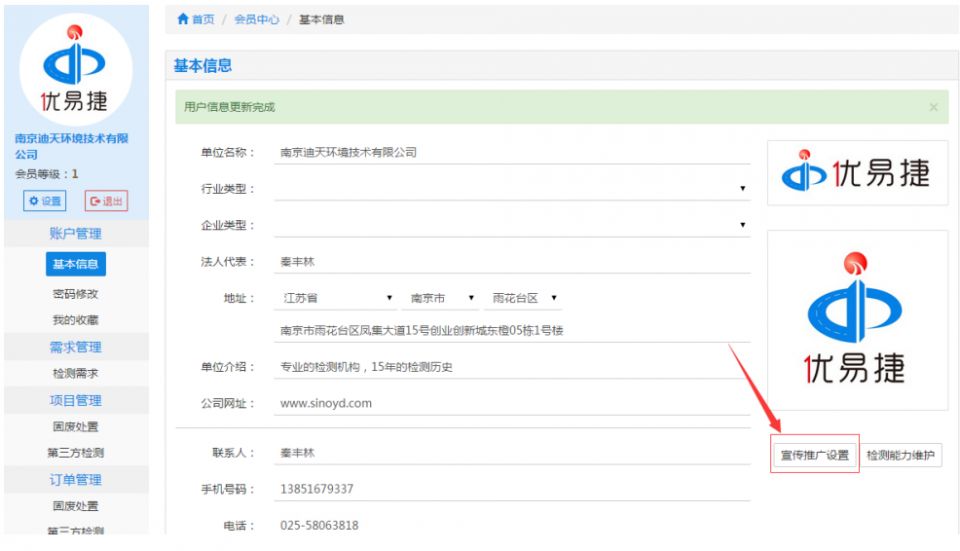Click the home icon in breadcrumb
The height and width of the screenshot is (551, 960).
182,19
